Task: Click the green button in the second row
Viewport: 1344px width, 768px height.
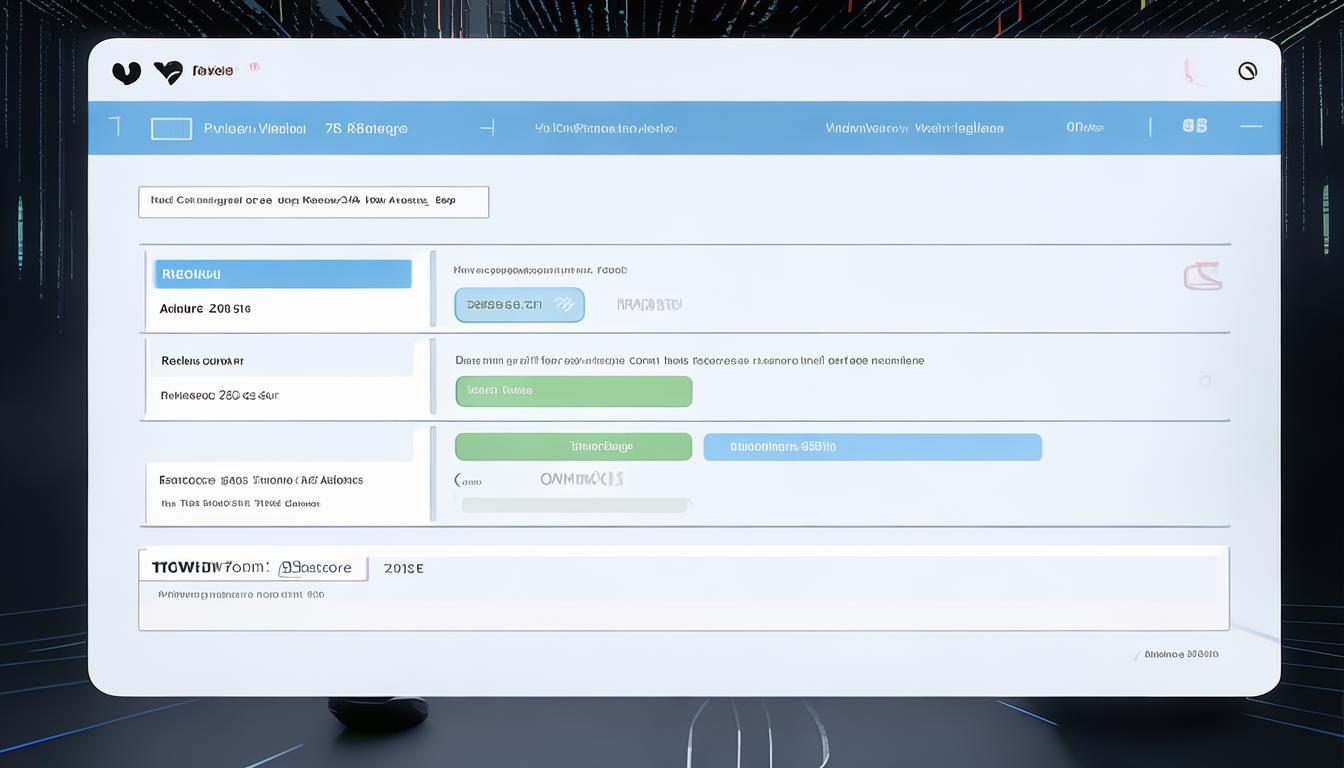Action: (x=573, y=391)
